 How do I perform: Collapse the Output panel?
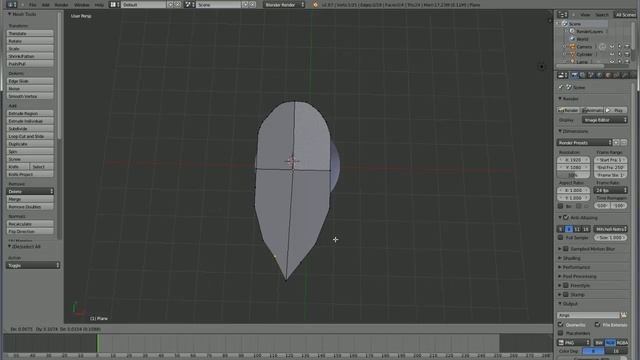[569, 304]
